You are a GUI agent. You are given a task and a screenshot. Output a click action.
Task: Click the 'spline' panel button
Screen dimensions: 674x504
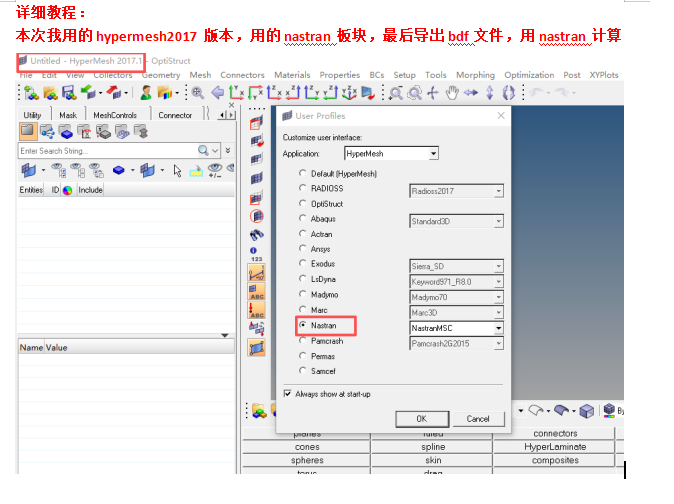point(432,447)
